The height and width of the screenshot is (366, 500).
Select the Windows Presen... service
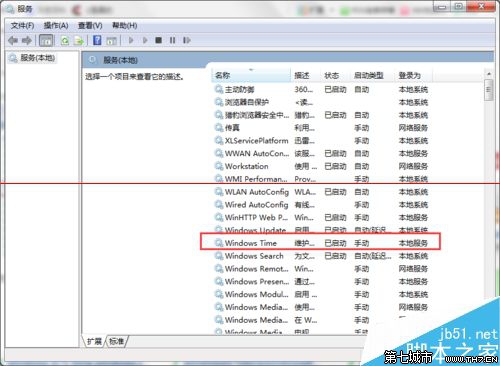point(321,282)
